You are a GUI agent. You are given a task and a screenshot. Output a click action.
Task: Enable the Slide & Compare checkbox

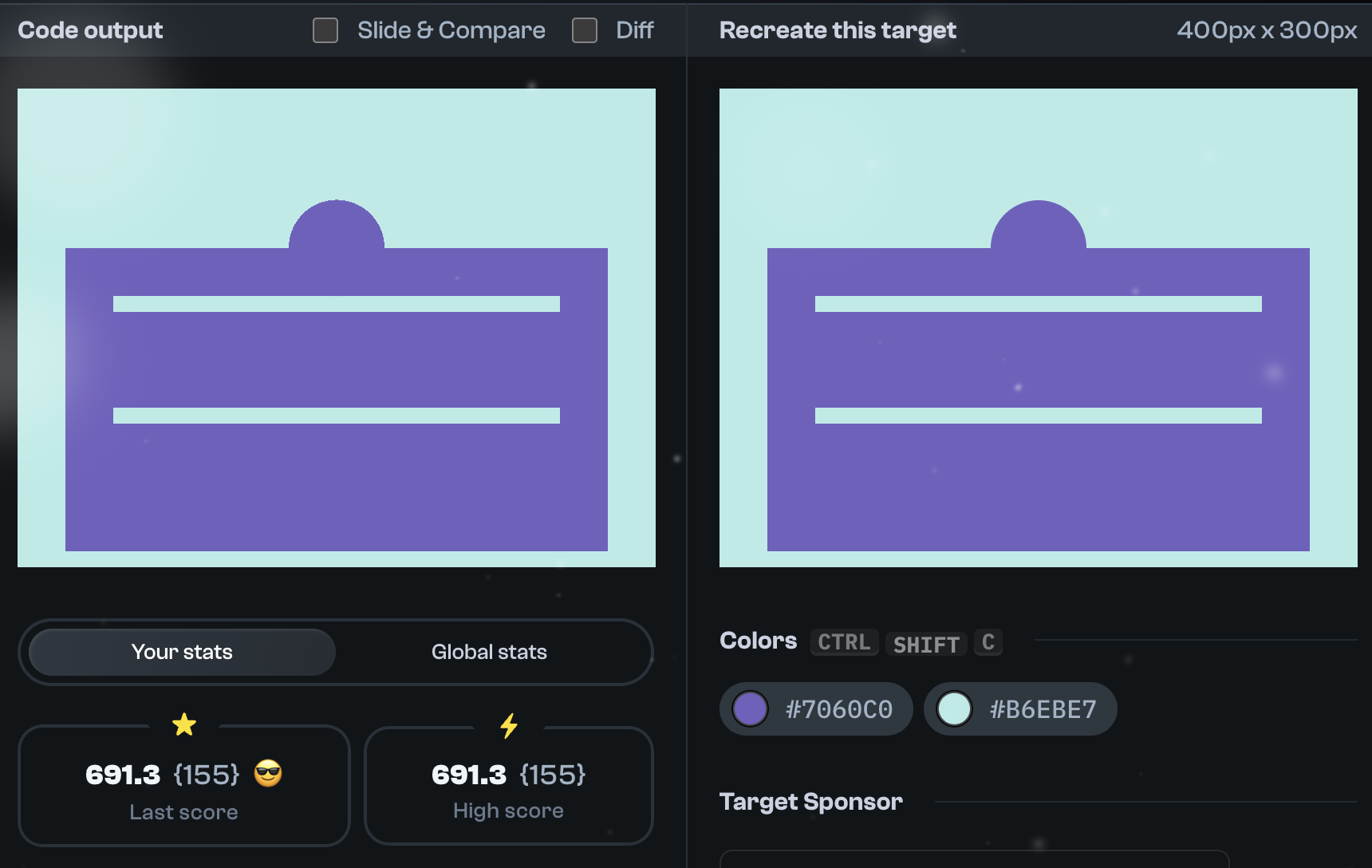click(325, 30)
